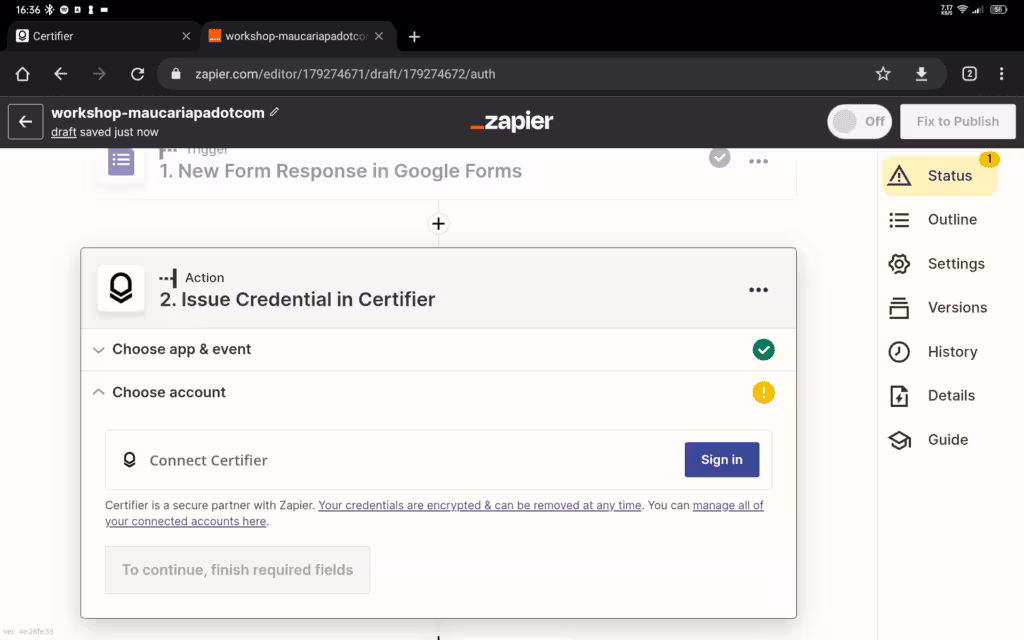1024x640 pixels.
Task: Toggle the Zap Off switch on
Action: 859,121
